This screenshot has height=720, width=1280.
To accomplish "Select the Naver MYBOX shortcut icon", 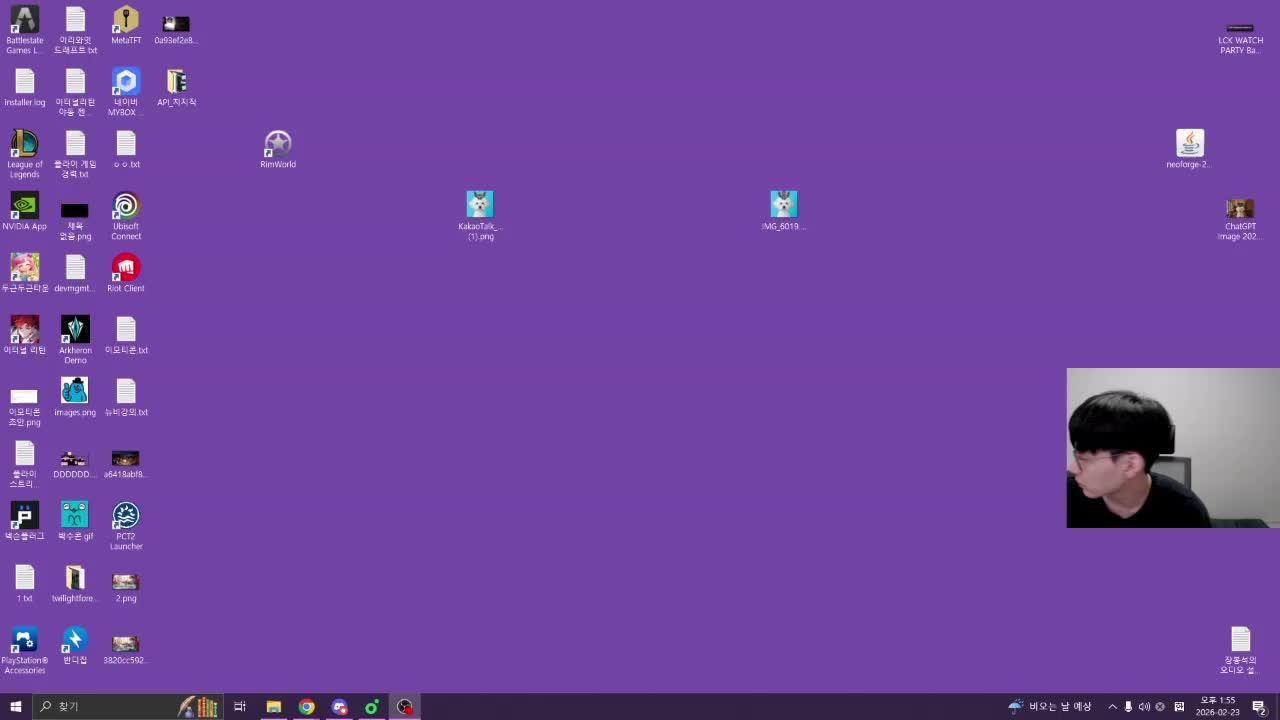I will tap(126, 92).
